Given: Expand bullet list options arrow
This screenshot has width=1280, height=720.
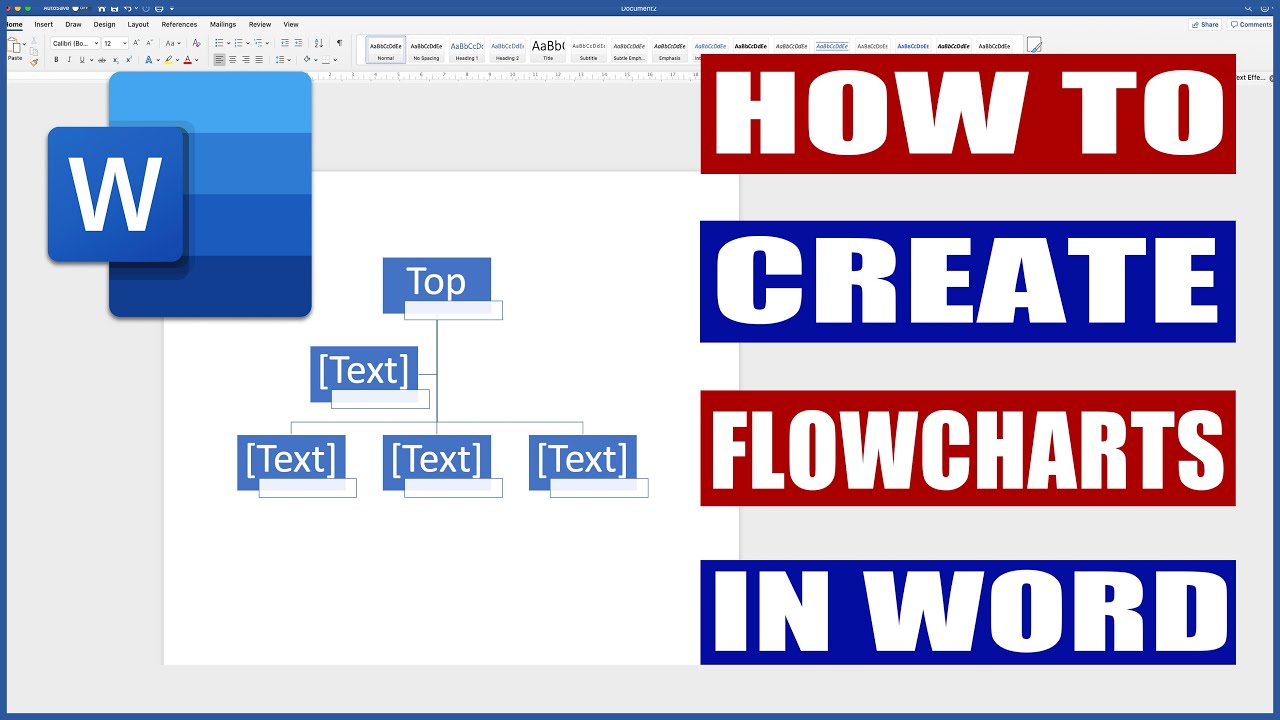Looking at the screenshot, I should [x=228, y=43].
